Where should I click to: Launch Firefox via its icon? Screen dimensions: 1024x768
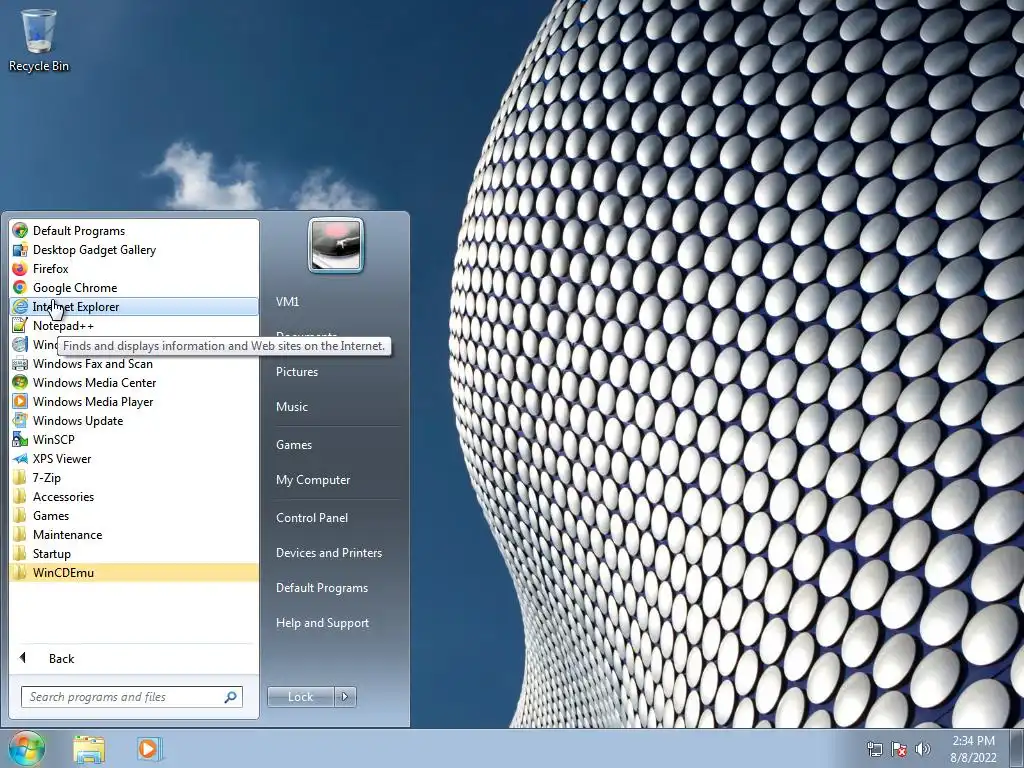point(20,268)
